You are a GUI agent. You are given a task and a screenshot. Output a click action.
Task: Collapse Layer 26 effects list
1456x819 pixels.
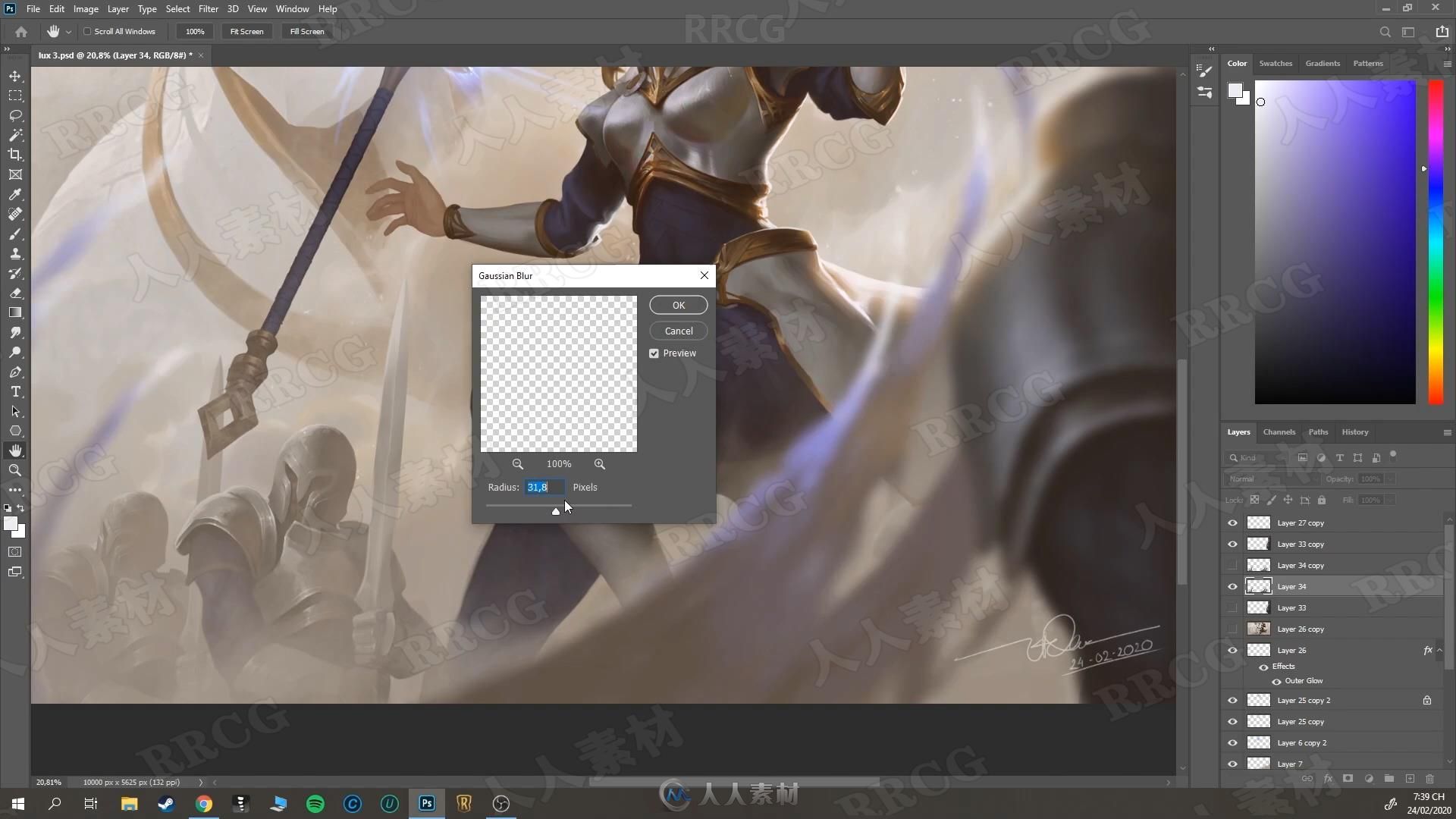point(1439,650)
